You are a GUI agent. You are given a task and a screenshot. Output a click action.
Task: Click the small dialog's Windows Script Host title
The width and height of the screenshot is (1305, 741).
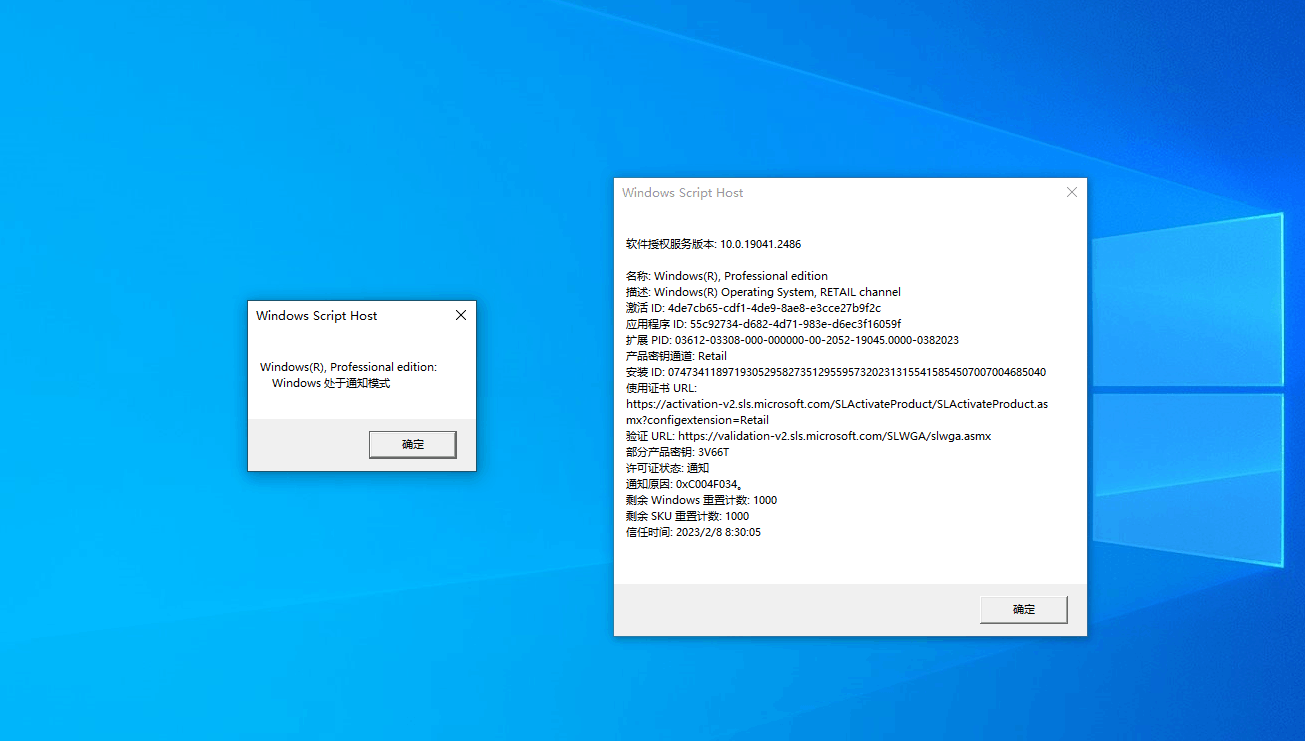(x=317, y=315)
